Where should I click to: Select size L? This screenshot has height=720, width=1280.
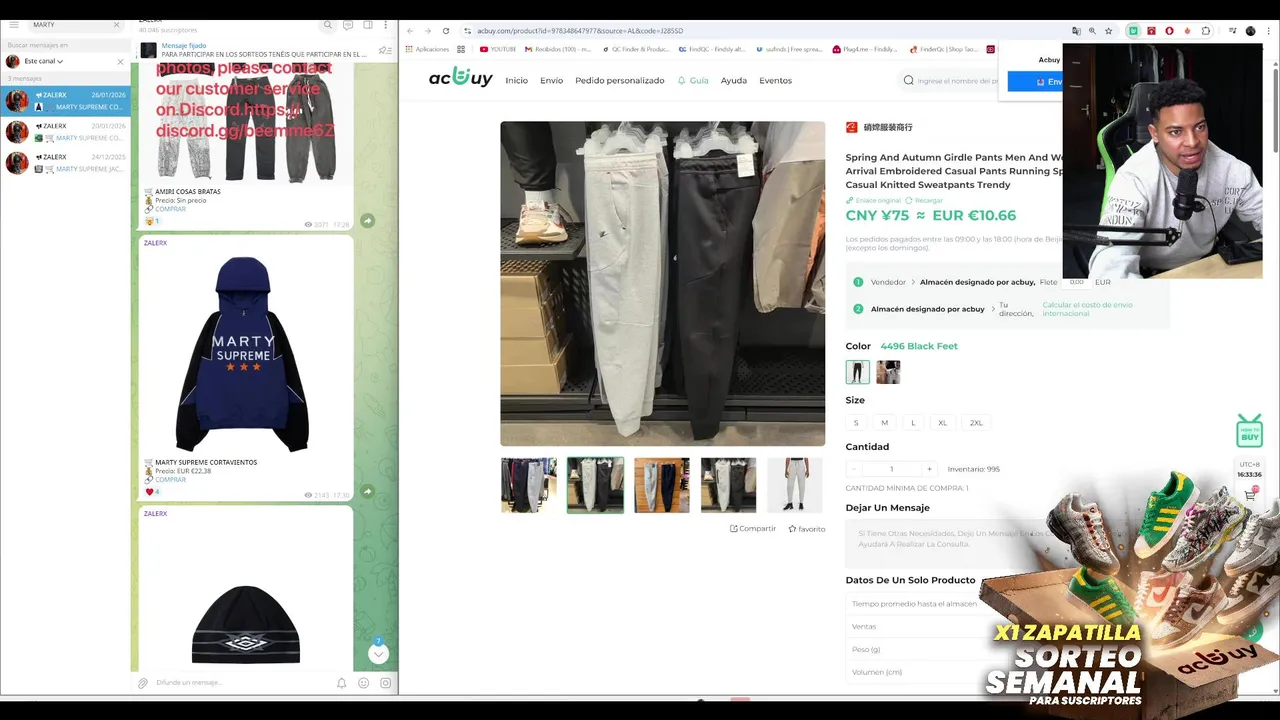coord(912,423)
